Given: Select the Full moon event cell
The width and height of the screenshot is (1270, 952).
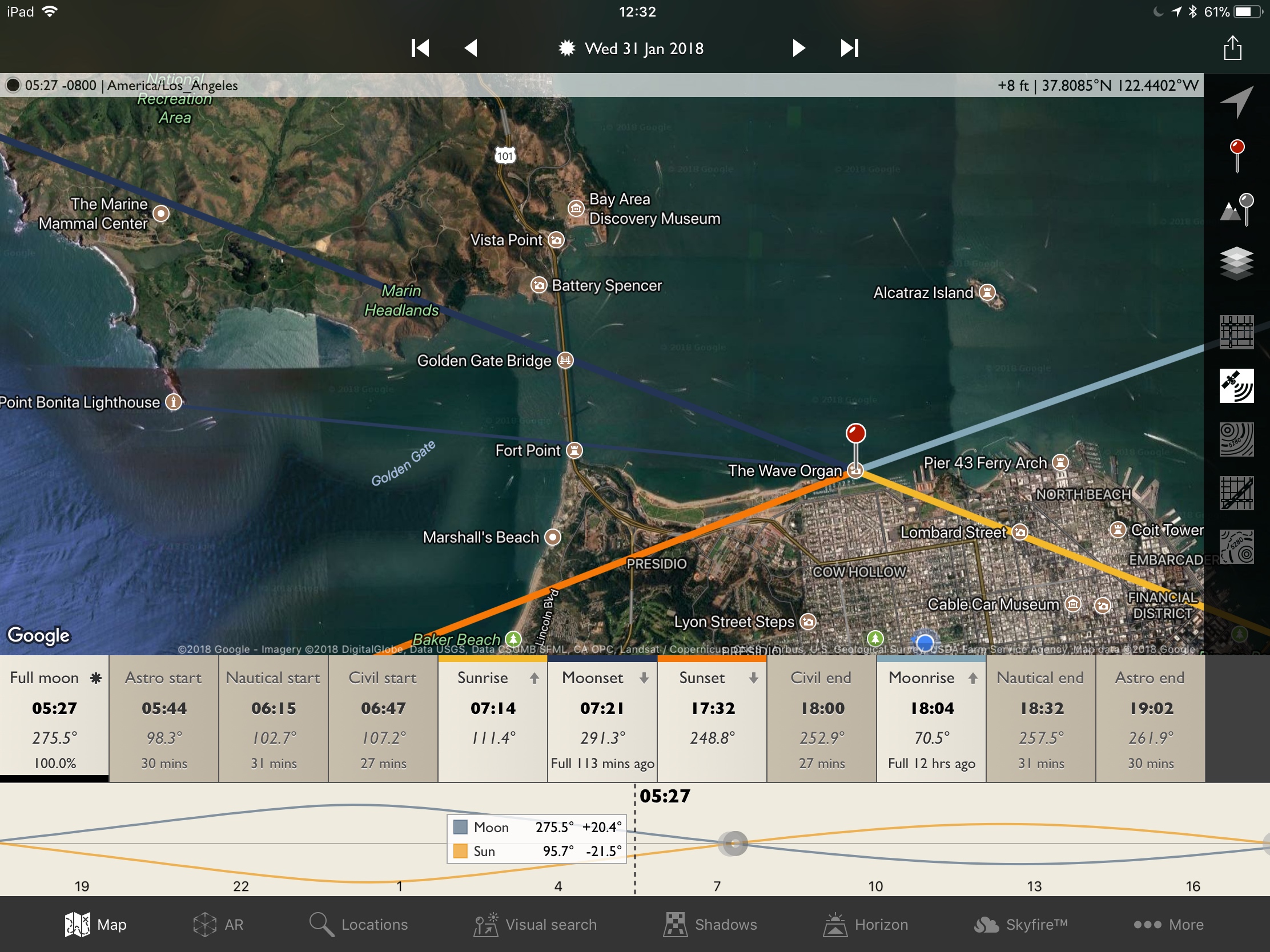Looking at the screenshot, I should coord(55,719).
